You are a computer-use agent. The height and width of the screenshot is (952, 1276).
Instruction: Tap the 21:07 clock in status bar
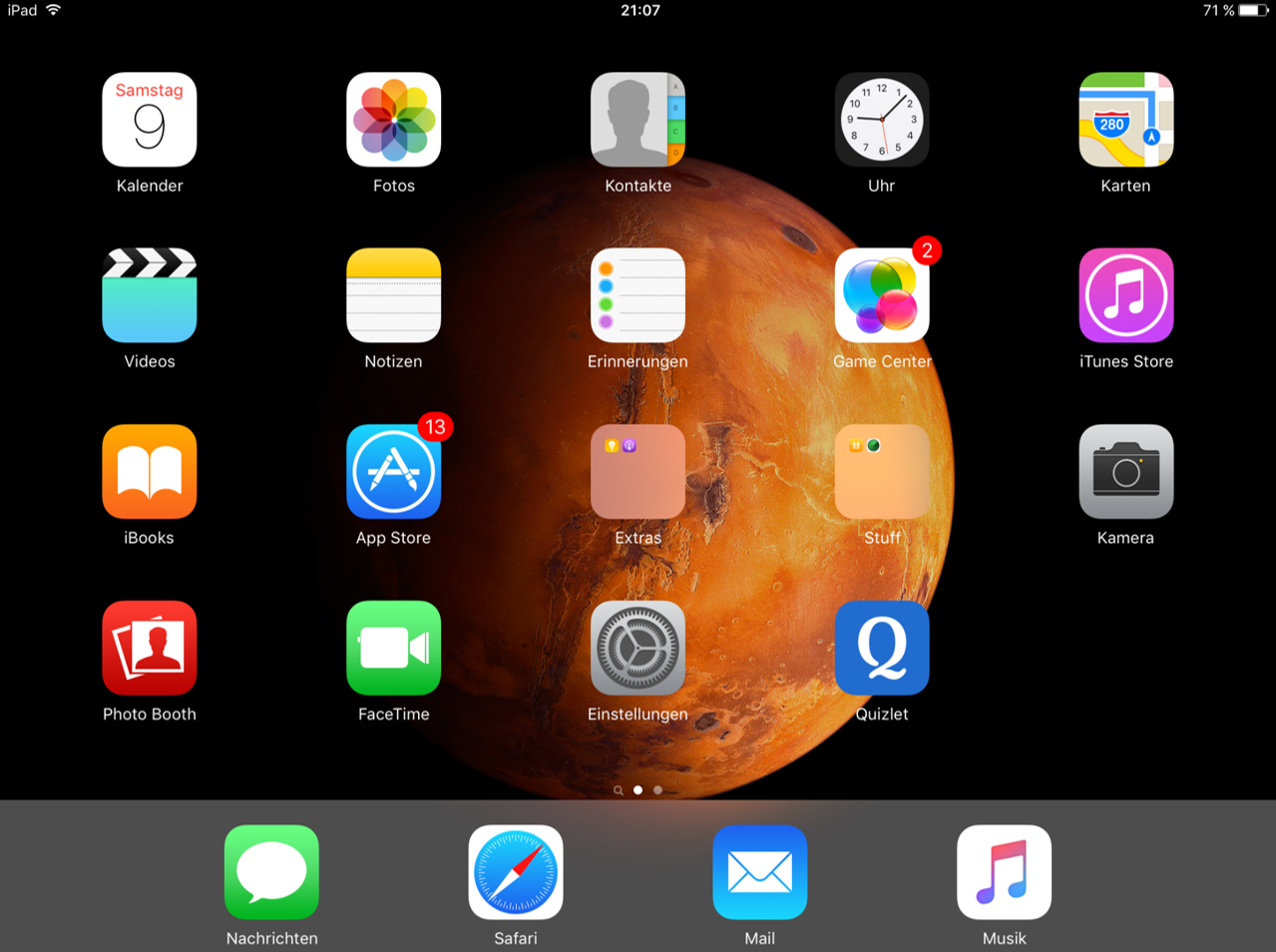(640, 10)
